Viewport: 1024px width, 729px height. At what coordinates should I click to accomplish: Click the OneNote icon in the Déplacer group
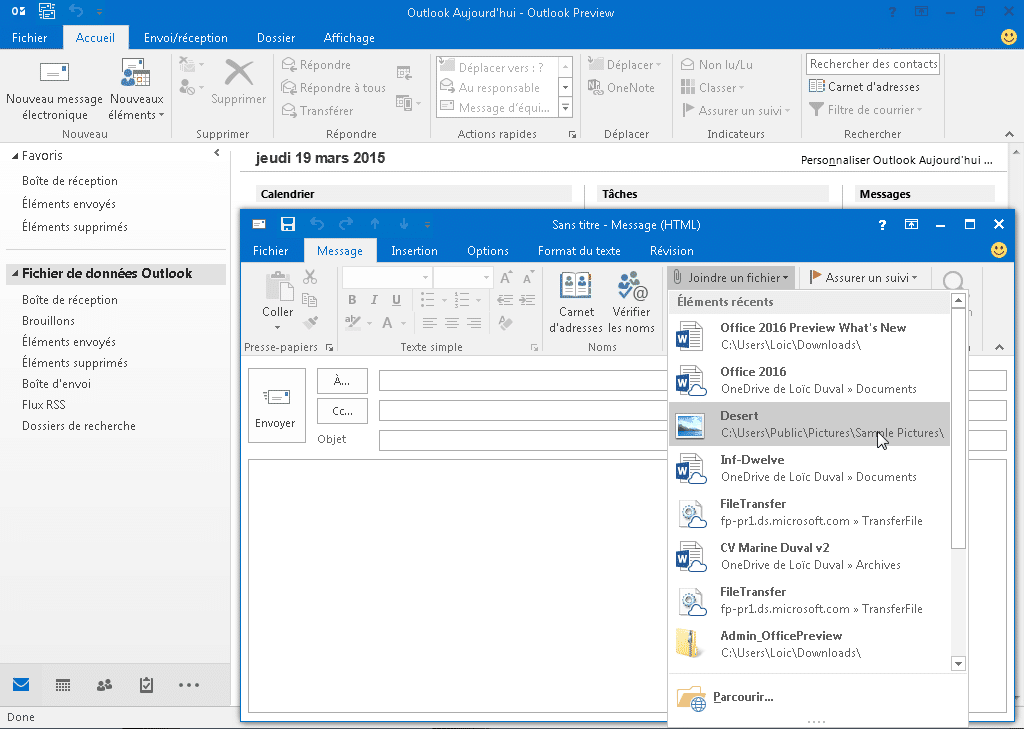[x=595, y=88]
